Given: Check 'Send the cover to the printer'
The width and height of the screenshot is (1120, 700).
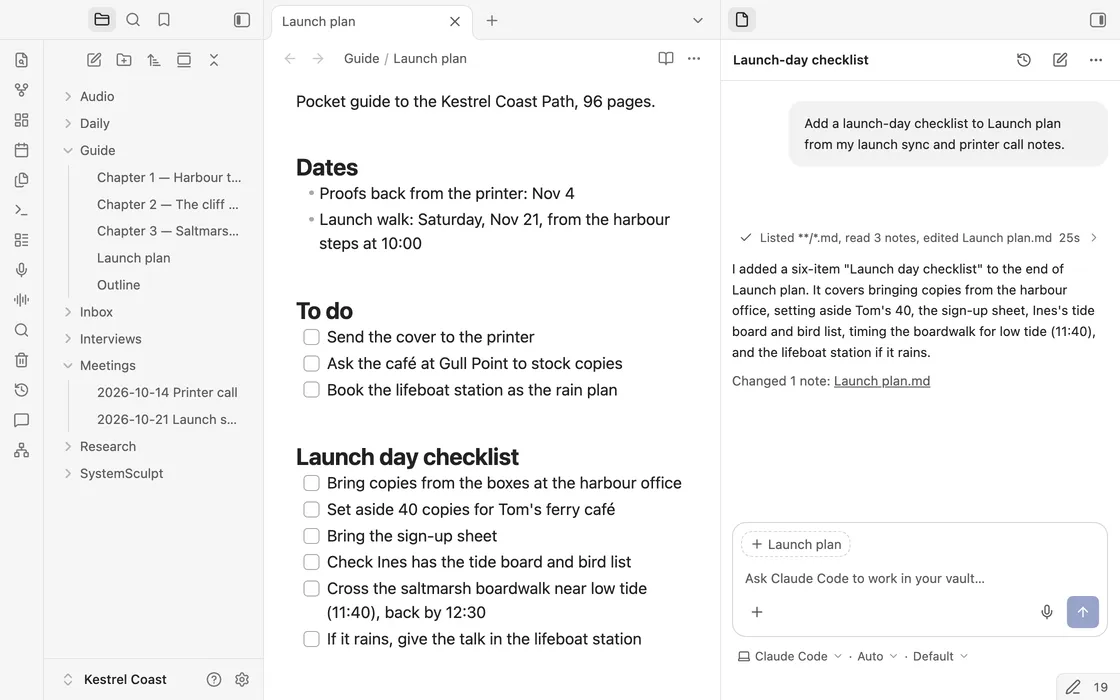Looking at the screenshot, I should point(311,337).
